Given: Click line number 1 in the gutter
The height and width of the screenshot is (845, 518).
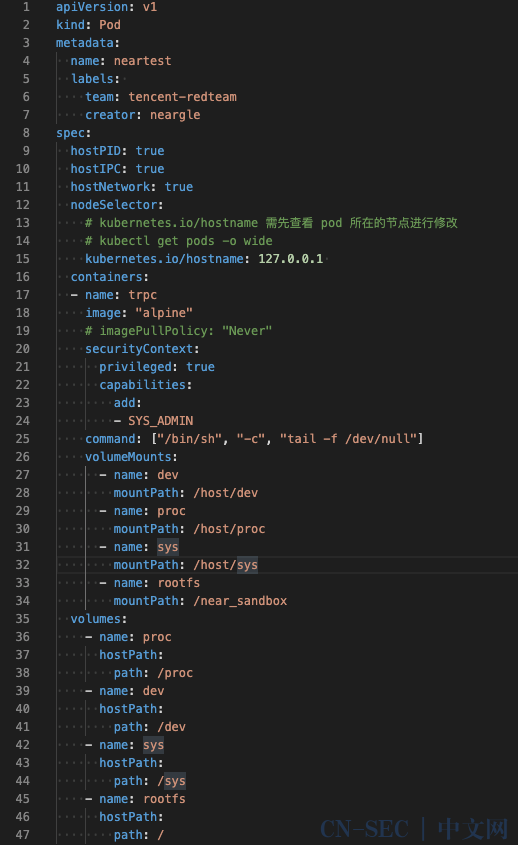Looking at the screenshot, I should tap(26, 7).
